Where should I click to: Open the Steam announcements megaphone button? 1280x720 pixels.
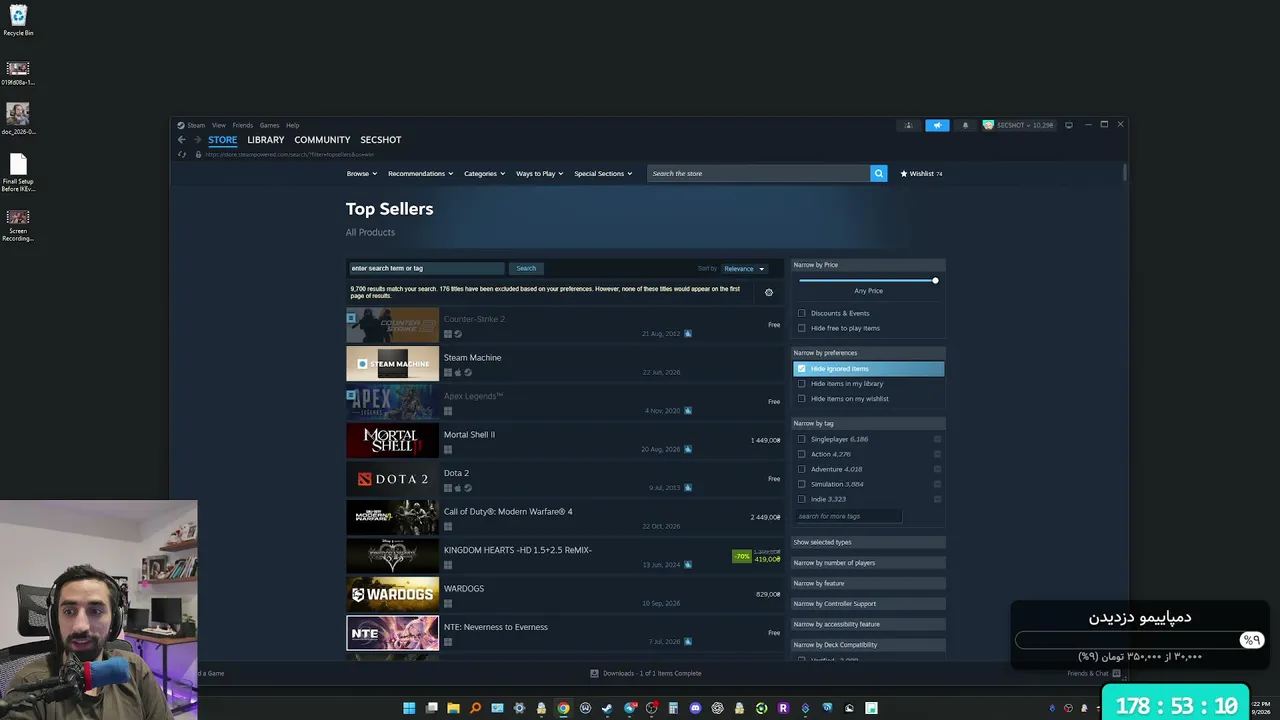coord(937,125)
